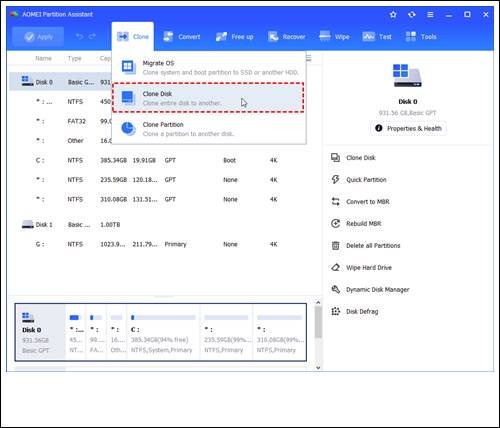
Task: Choose Clone Partition from Clone dropdown
Action: pyautogui.click(x=209, y=129)
